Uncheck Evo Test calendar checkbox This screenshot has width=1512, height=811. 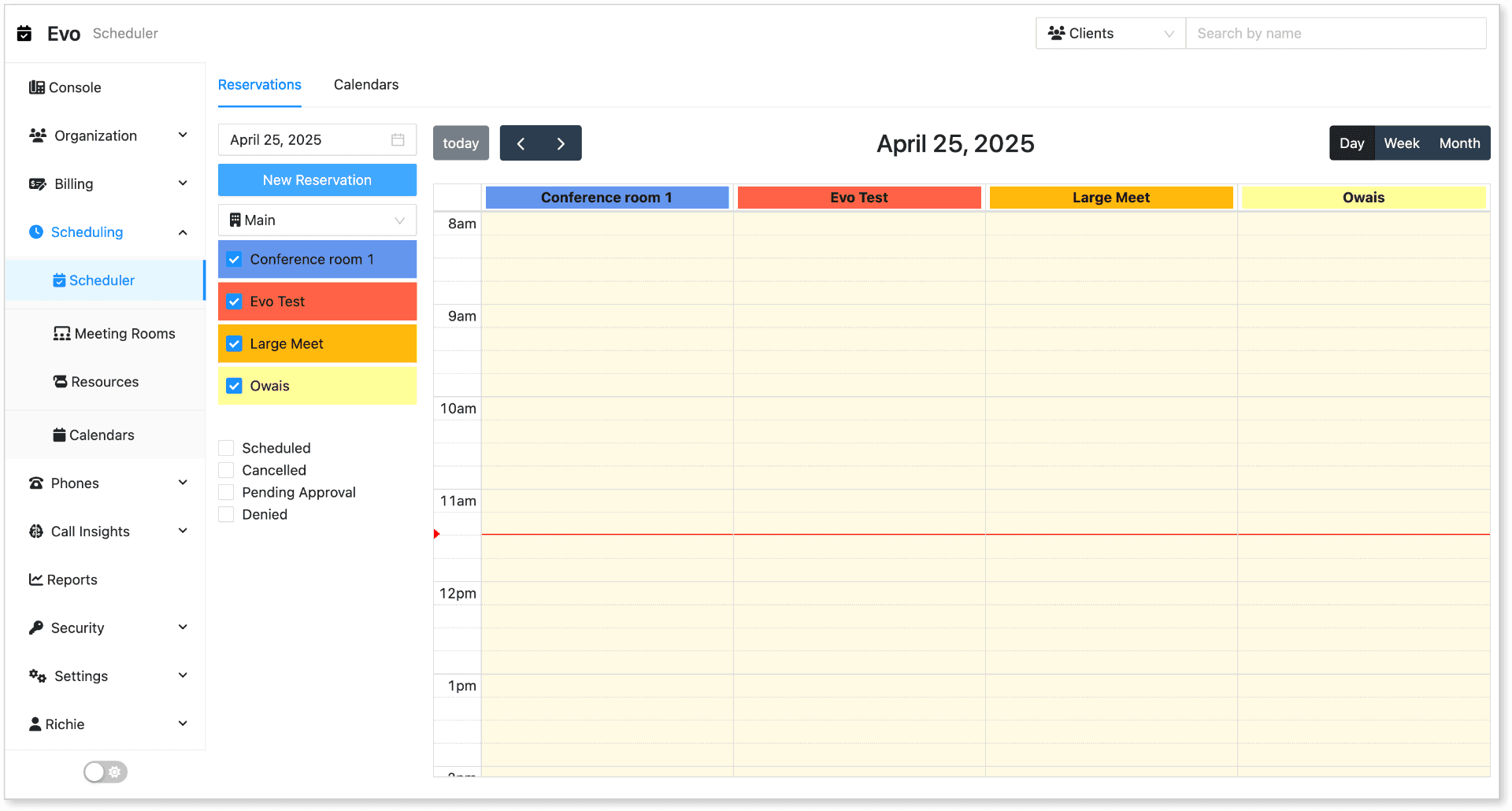(234, 302)
